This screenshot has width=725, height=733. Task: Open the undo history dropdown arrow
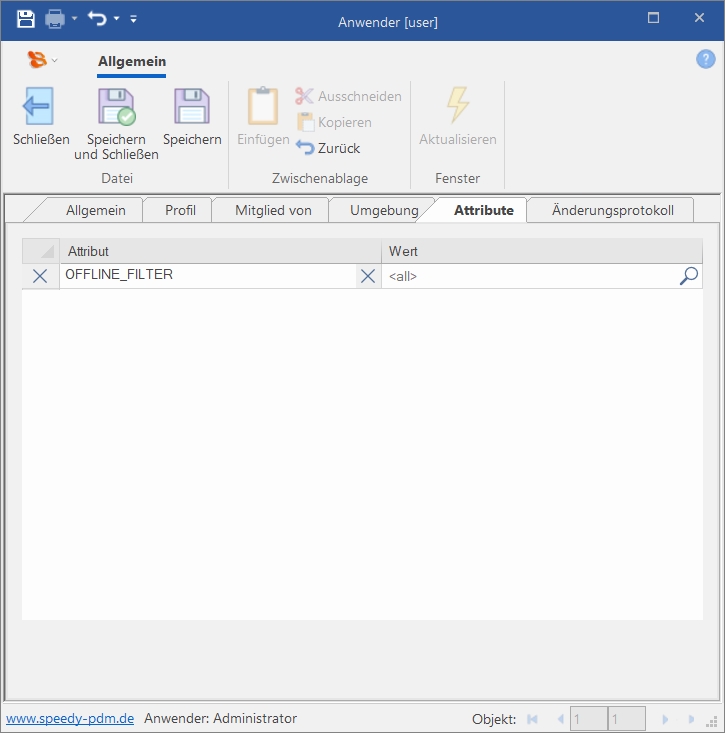click(x=116, y=19)
